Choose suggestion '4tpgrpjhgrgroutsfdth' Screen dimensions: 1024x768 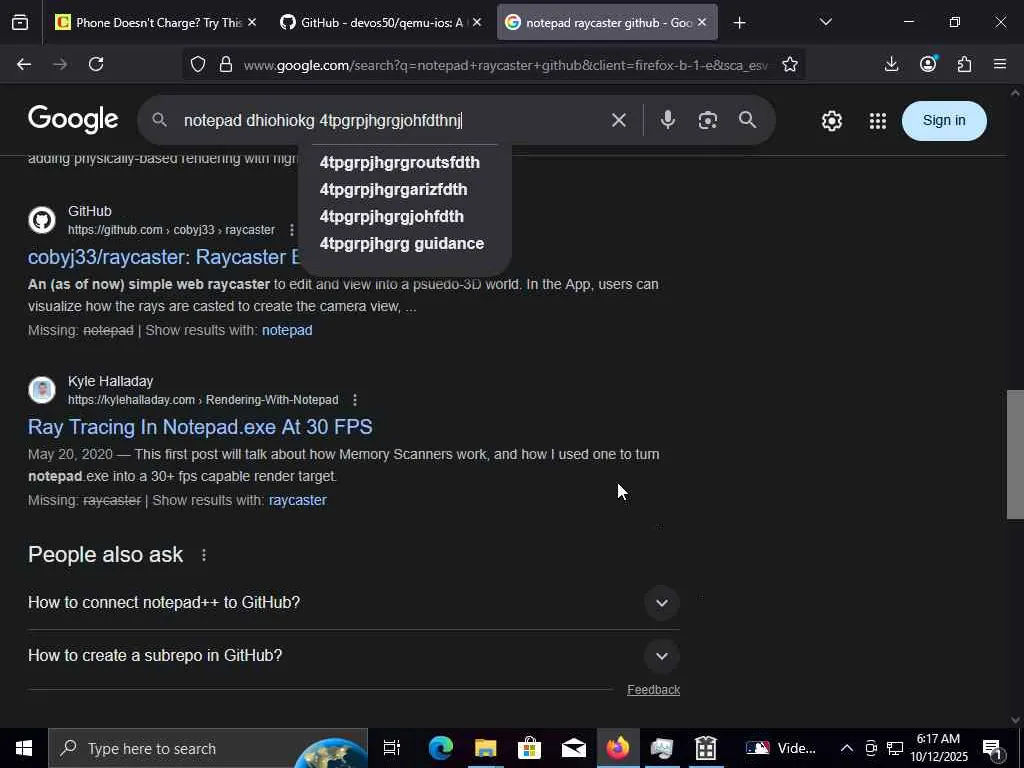click(x=400, y=163)
